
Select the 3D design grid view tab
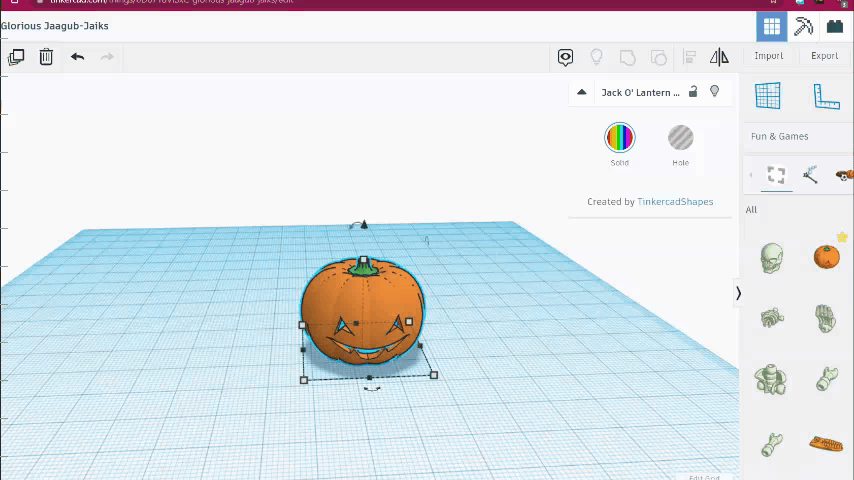click(x=771, y=26)
